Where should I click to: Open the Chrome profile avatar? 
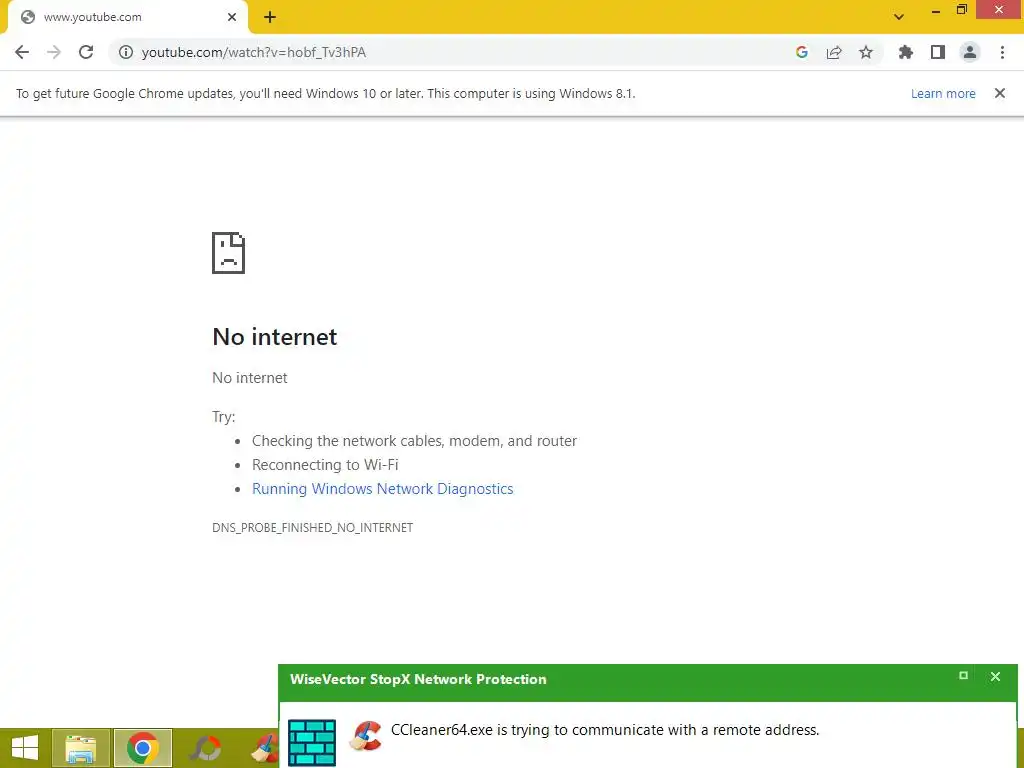pyautogui.click(x=970, y=52)
